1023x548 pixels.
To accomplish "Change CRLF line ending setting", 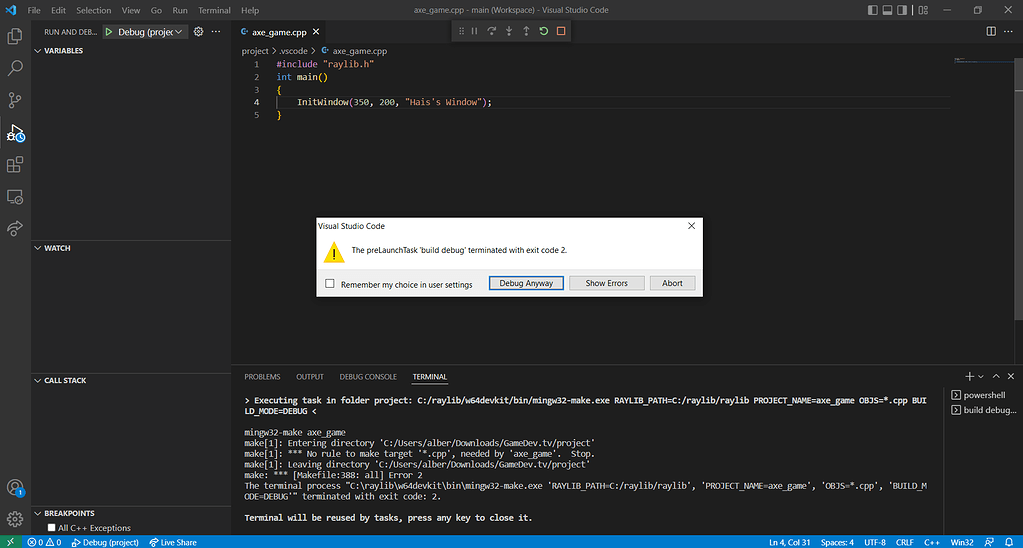I will click(x=905, y=542).
